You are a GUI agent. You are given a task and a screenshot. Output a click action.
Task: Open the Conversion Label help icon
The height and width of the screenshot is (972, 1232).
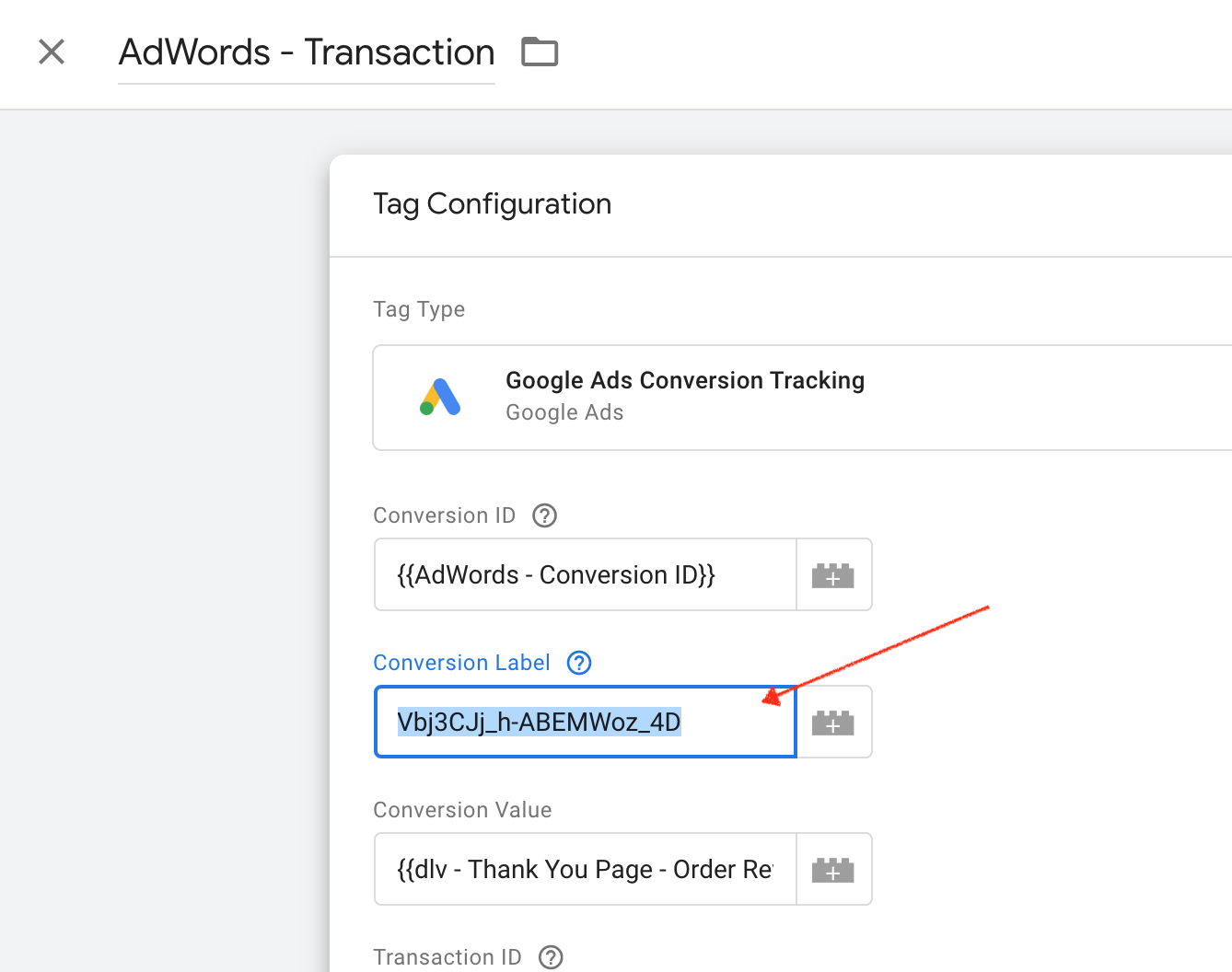tap(579, 663)
